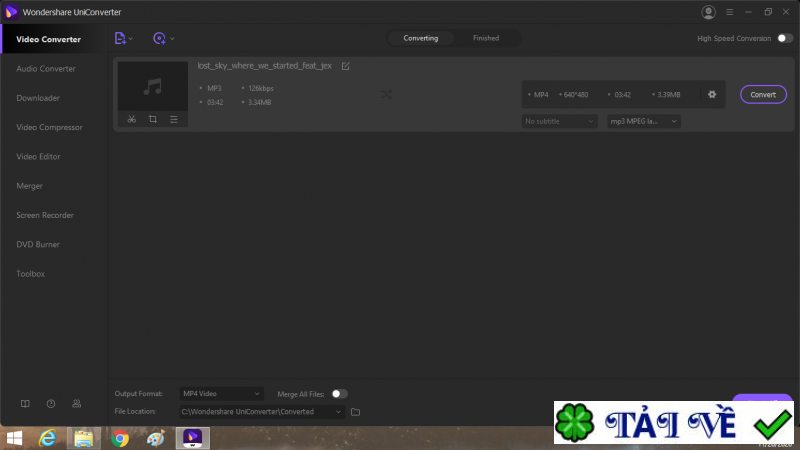The width and height of the screenshot is (800, 450).
Task: Click the output MP4 format info
Action: tap(541, 95)
